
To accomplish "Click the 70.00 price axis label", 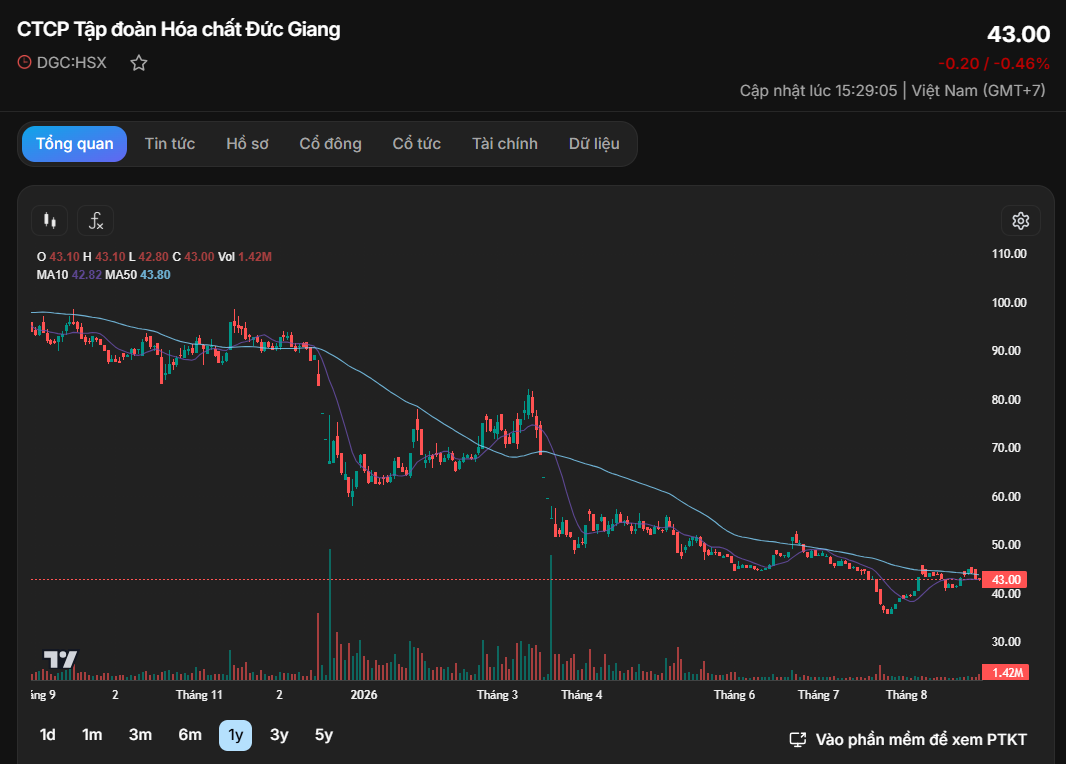I will coord(1006,447).
